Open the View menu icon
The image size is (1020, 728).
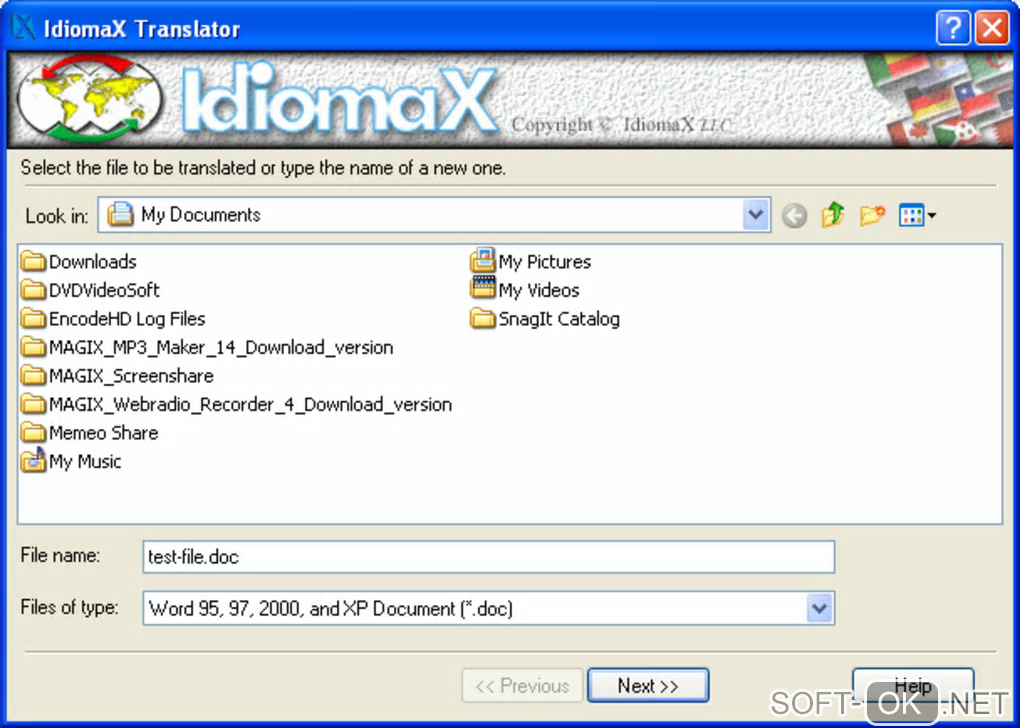pyautogui.click(x=917, y=215)
